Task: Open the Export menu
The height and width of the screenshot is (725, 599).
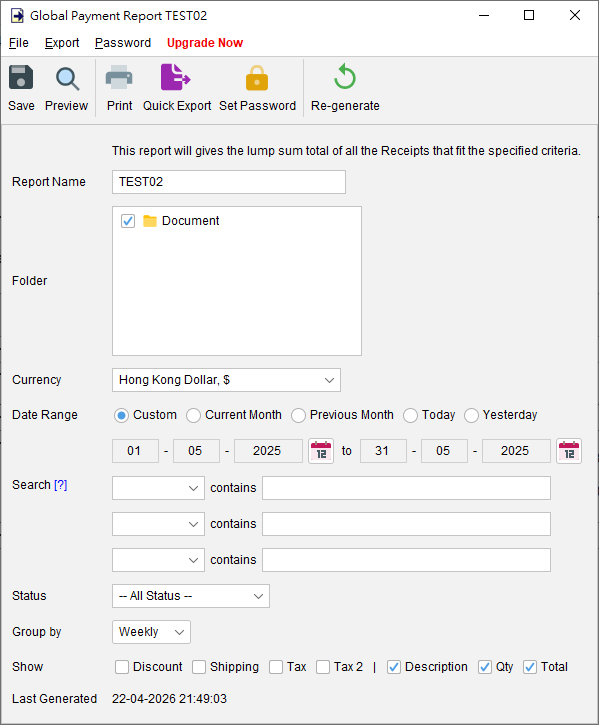Action: pos(62,43)
